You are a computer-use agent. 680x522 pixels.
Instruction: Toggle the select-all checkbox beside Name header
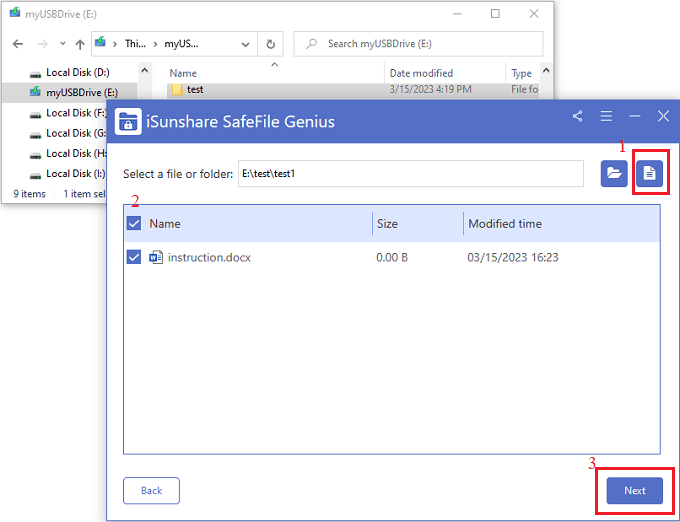point(134,224)
